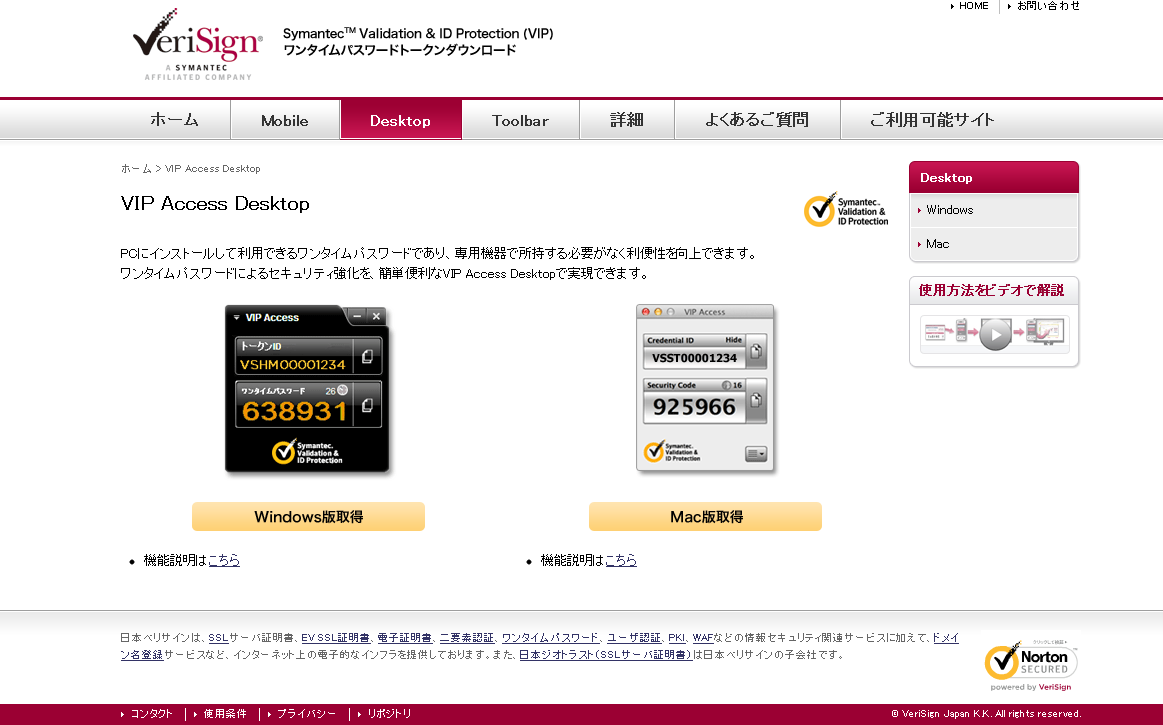Click the Desktop sidebar header

point(993,177)
